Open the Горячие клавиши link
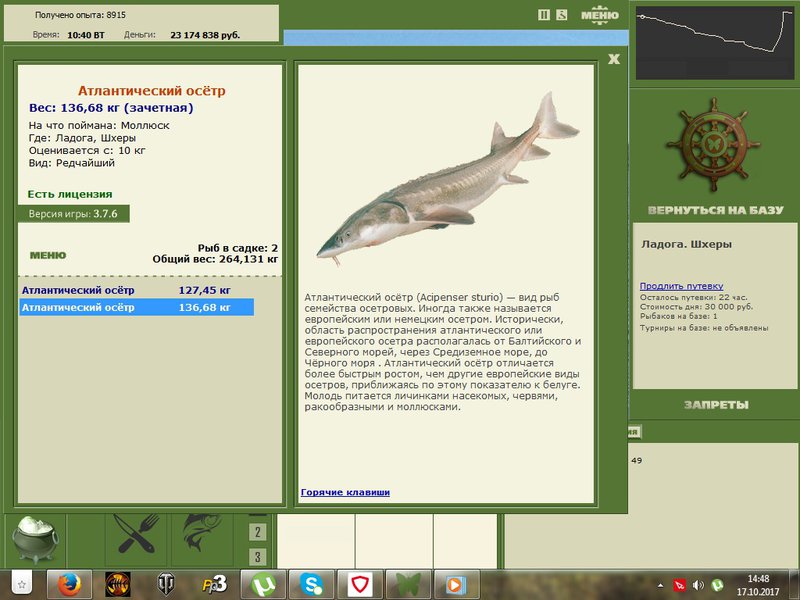 [345, 492]
